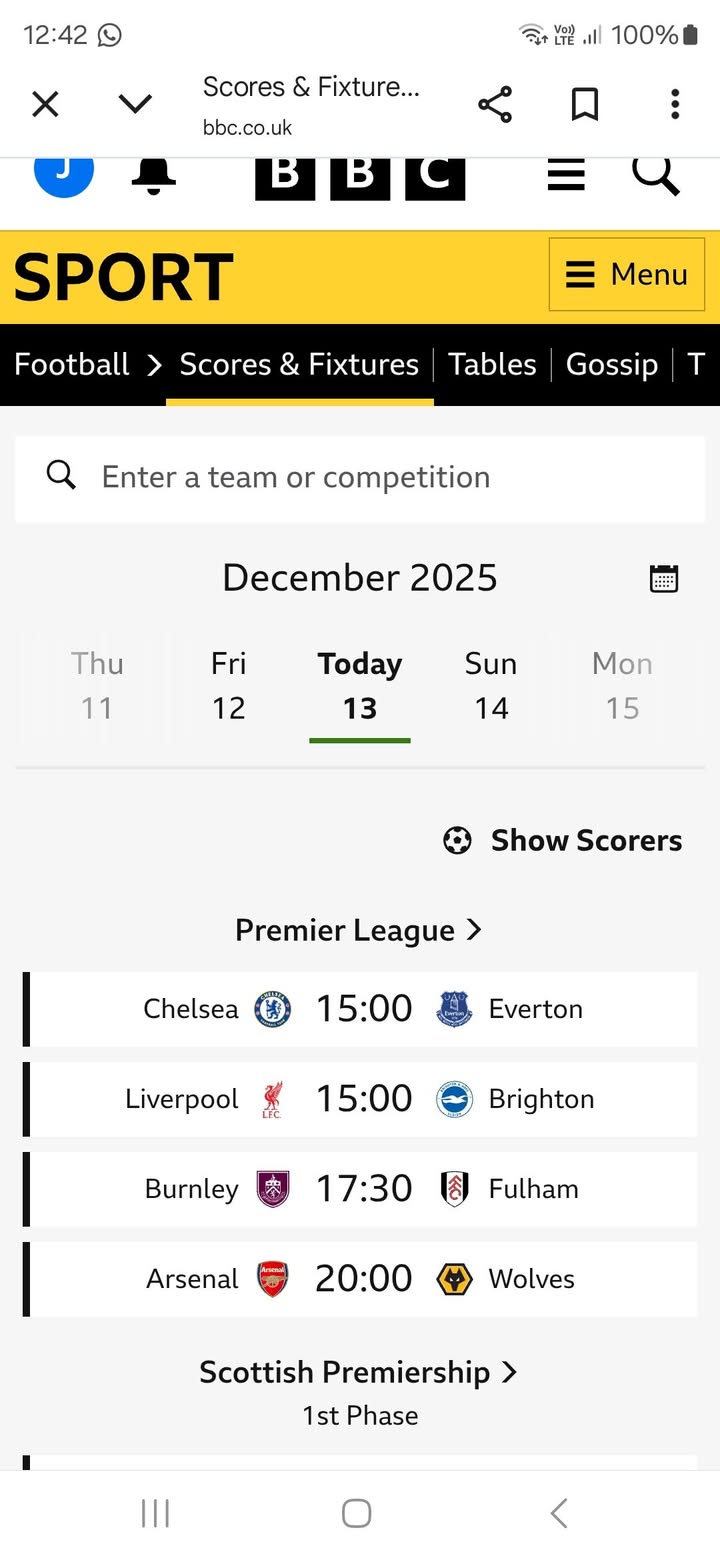Viewport: 720px width, 1560px height.
Task: Open the Premier League competition link
Action: [x=359, y=930]
